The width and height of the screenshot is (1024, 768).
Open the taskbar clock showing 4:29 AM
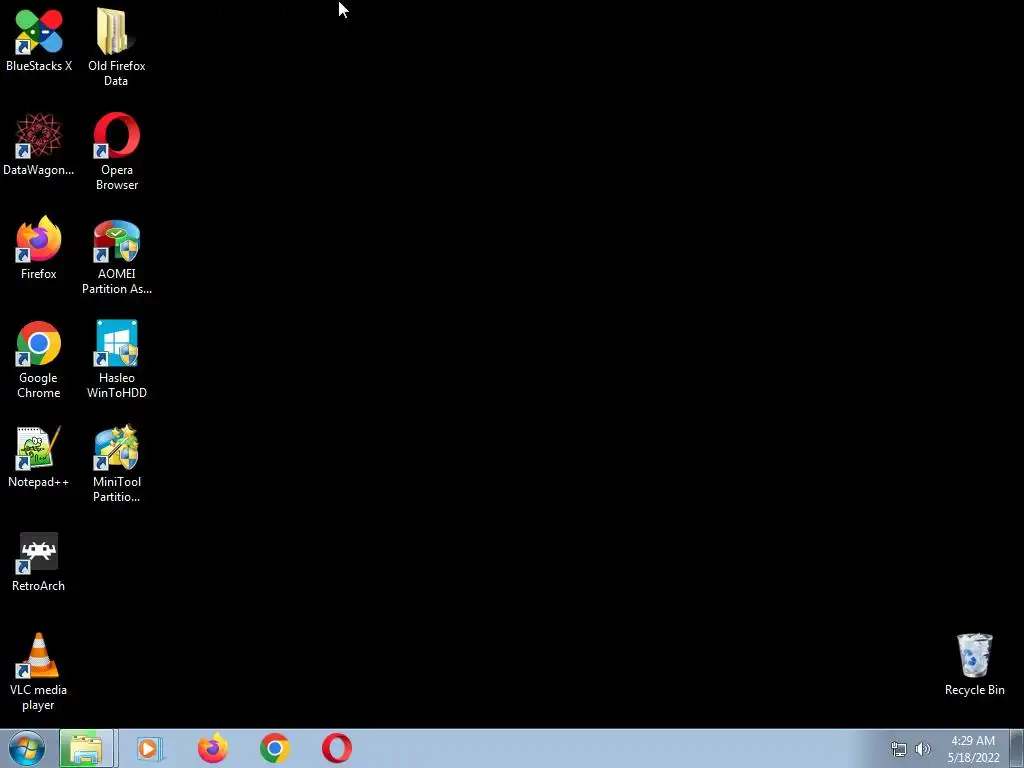click(973, 748)
